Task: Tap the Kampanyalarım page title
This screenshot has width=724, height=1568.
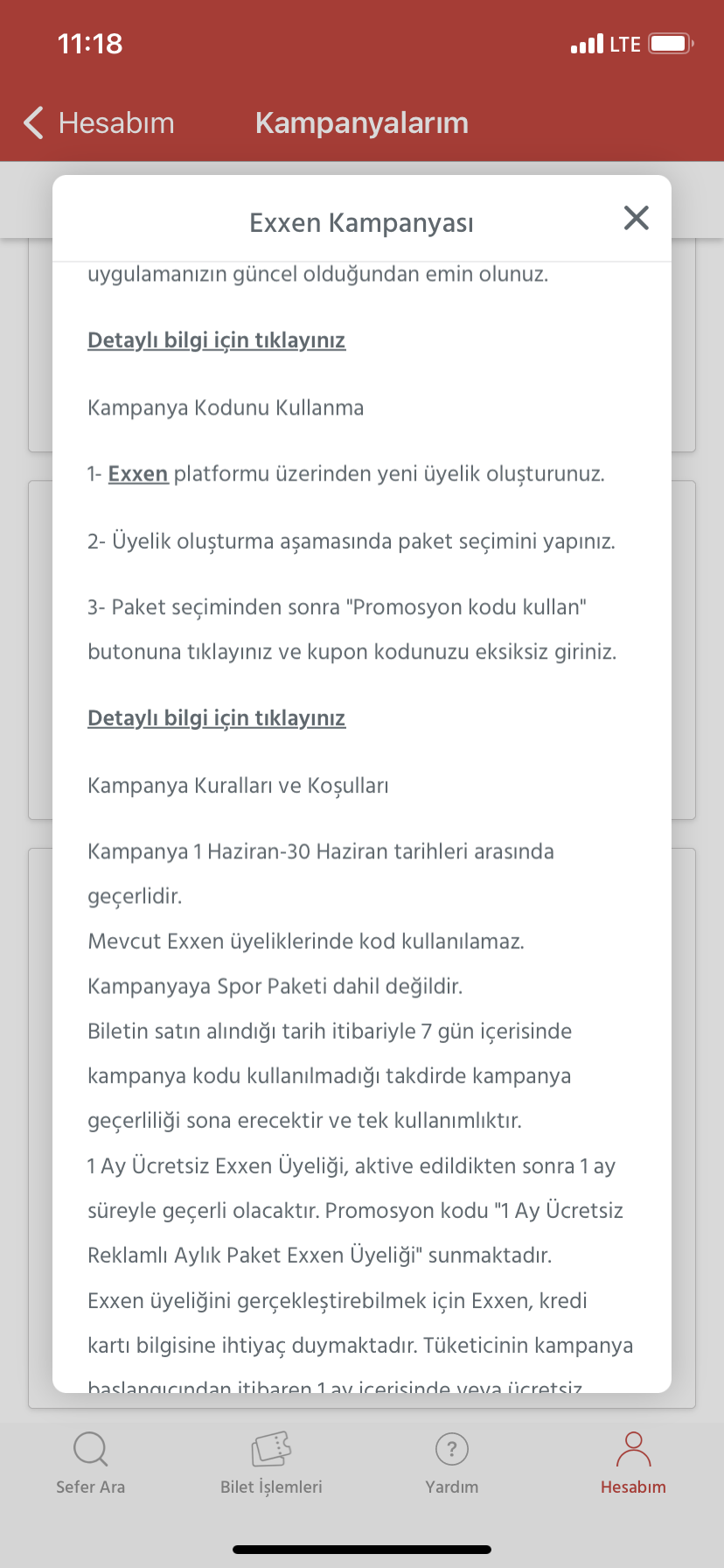Action: pos(362,123)
